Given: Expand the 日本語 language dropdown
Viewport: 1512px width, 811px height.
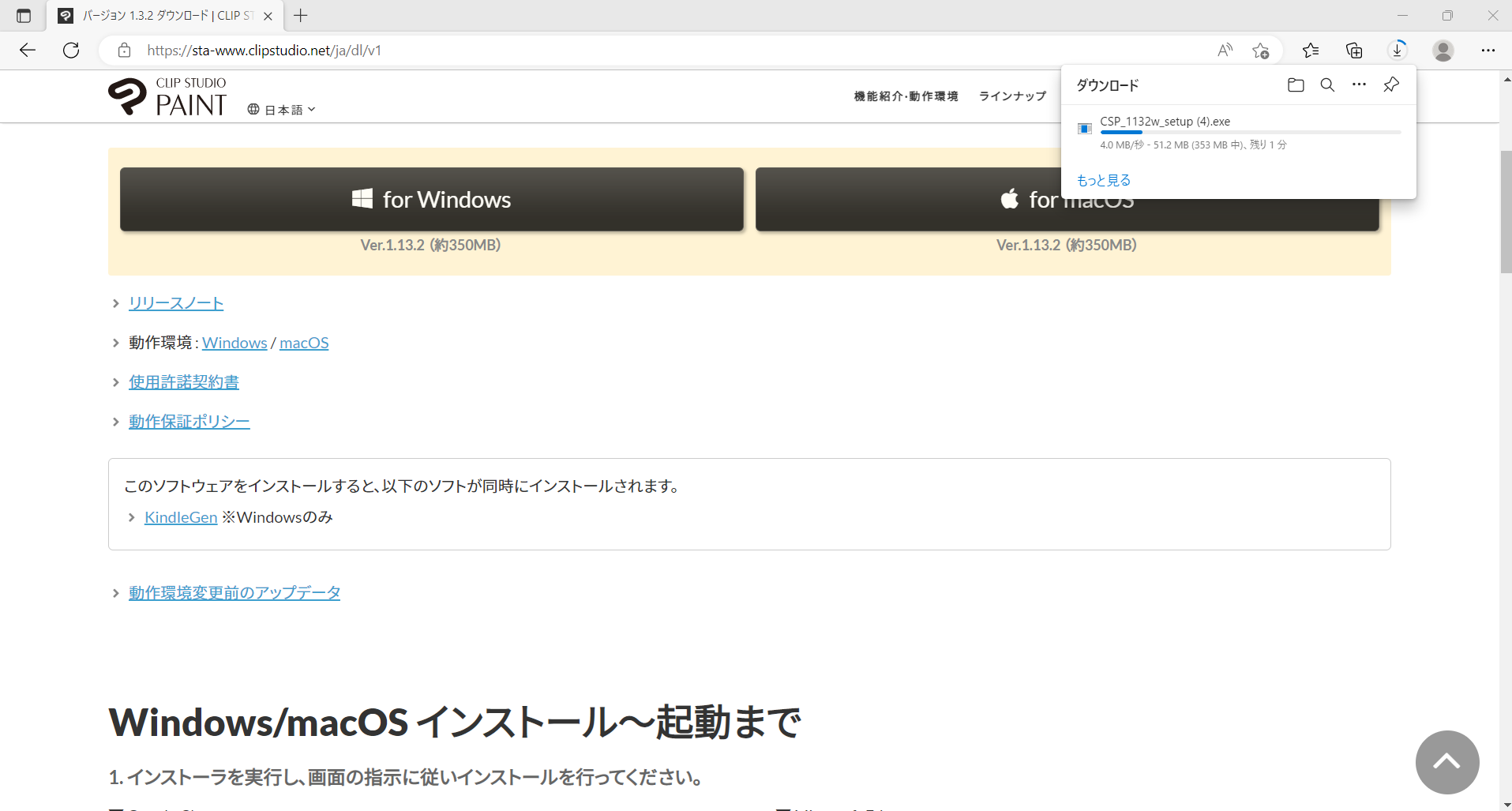Looking at the screenshot, I should pos(282,110).
